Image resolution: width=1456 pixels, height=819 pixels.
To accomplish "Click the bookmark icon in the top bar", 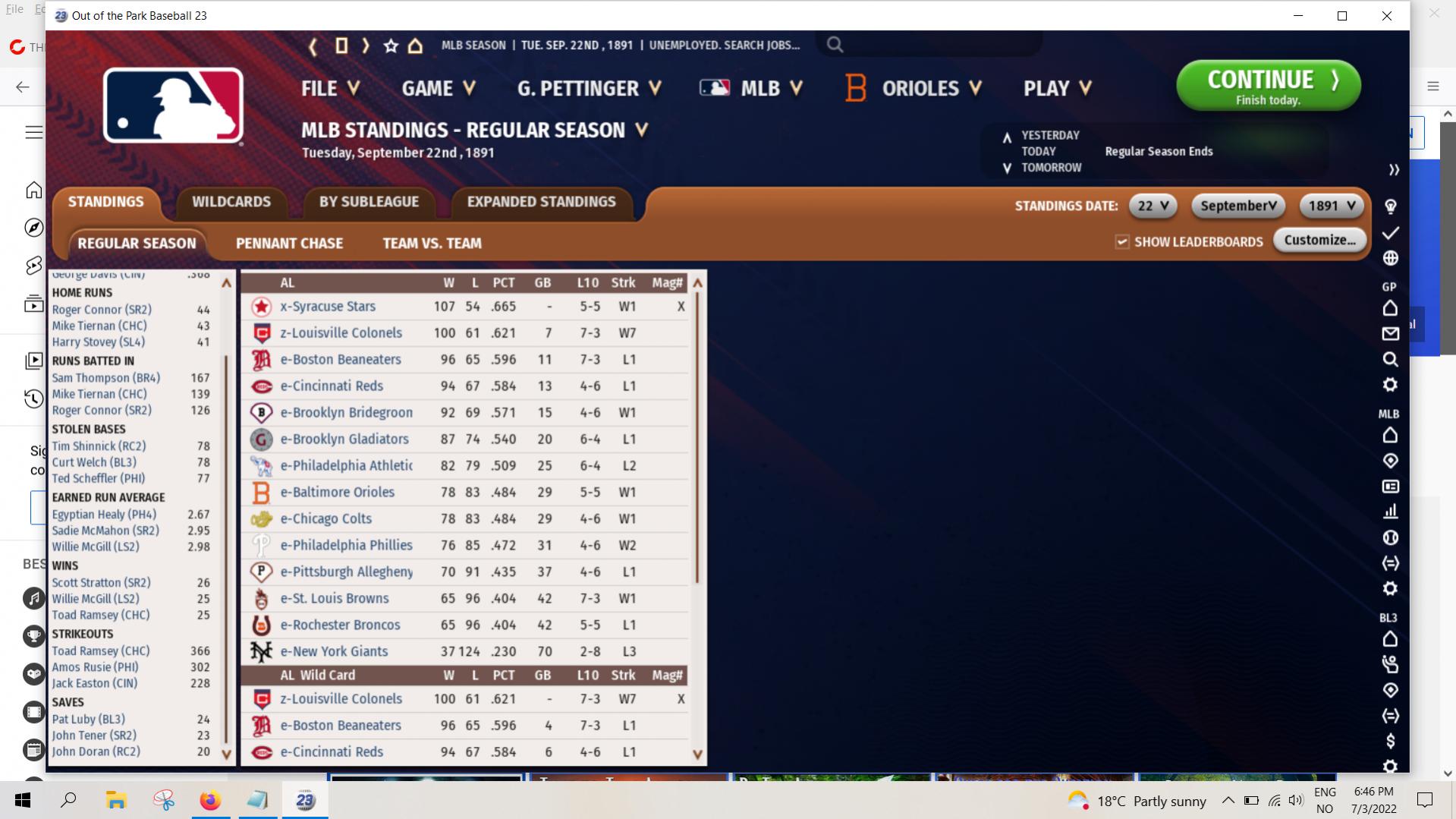I will click(x=341, y=46).
